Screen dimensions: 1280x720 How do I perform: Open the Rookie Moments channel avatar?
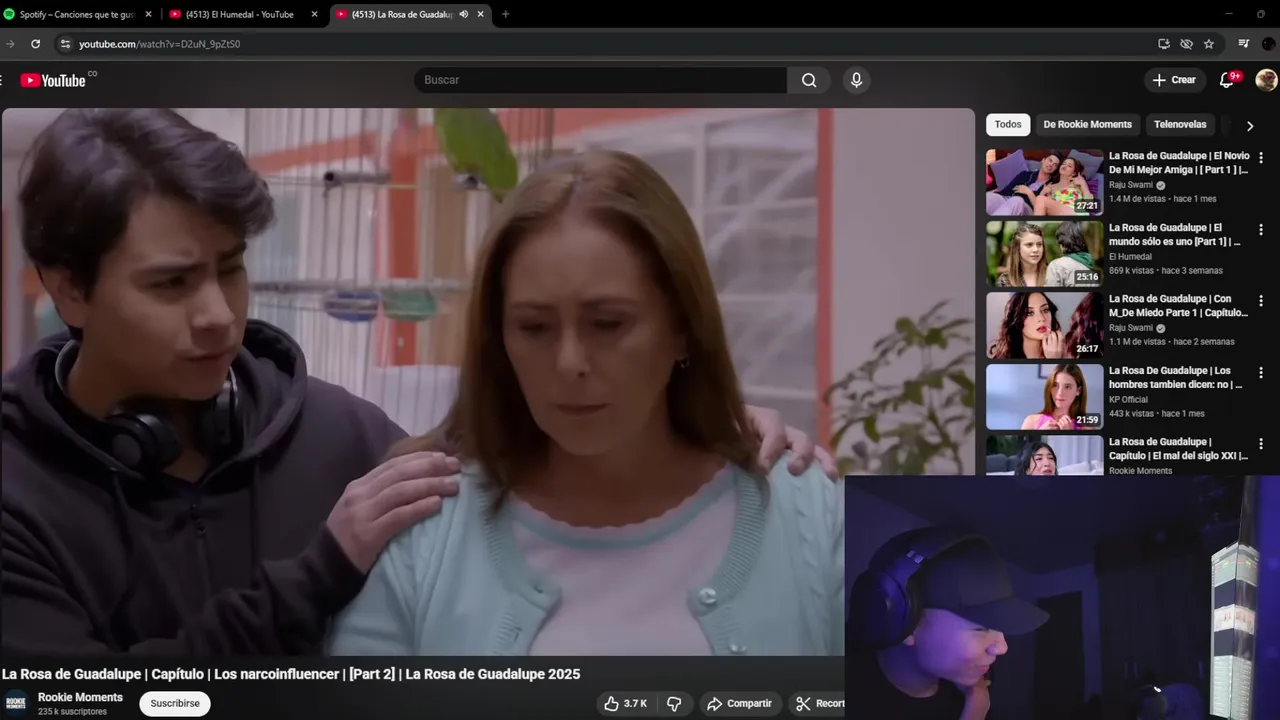click(16, 704)
